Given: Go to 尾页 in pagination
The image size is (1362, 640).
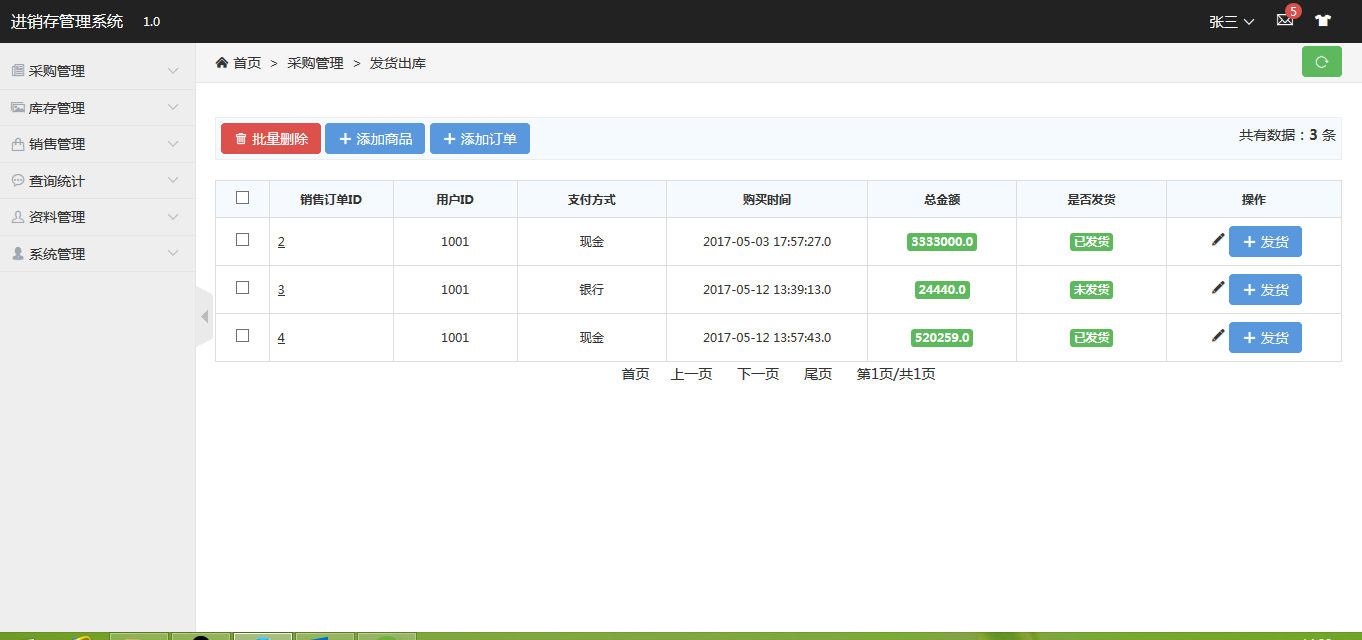Looking at the screenshot, I should click(818, 374).
